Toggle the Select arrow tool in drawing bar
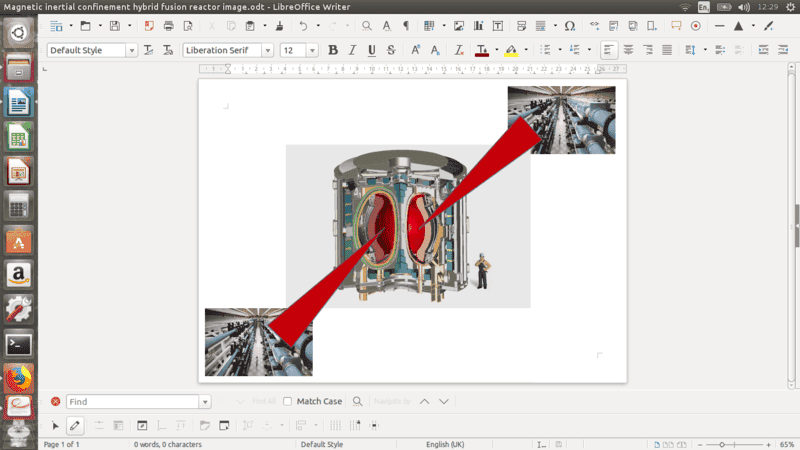800x450 pixels. 55,425
